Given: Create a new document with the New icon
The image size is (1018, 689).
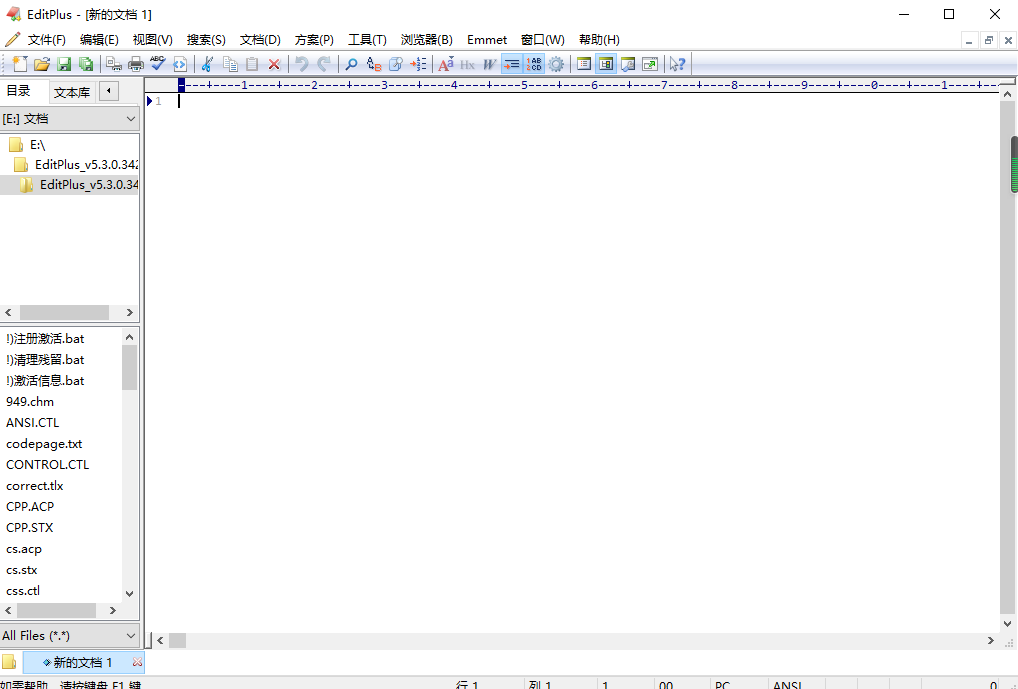Looking at the screenshot, I should coord(19,64).
